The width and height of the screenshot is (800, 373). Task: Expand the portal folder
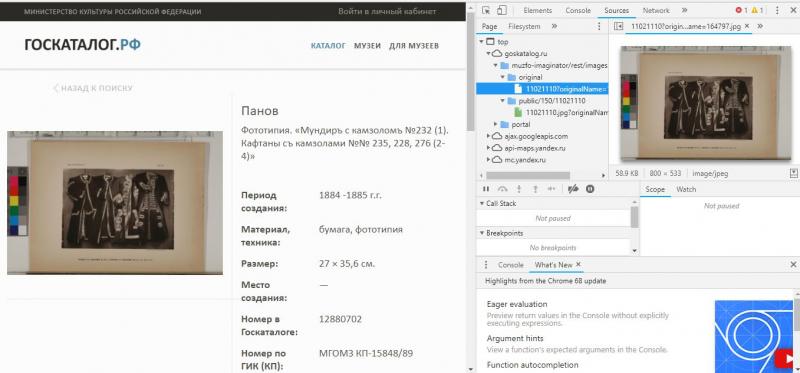pos(495,125)
